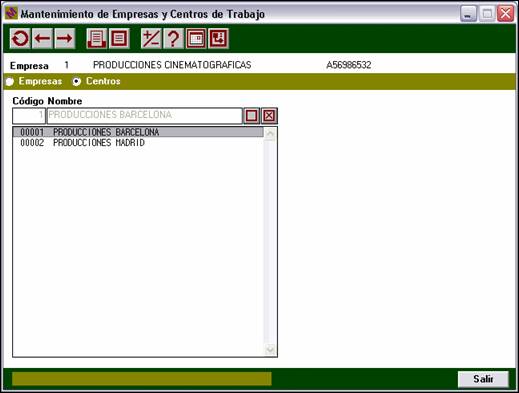This screenshot has width=519, height=393.
Task: Click the olive status bar at the bottom
Action: pos(142,379)
